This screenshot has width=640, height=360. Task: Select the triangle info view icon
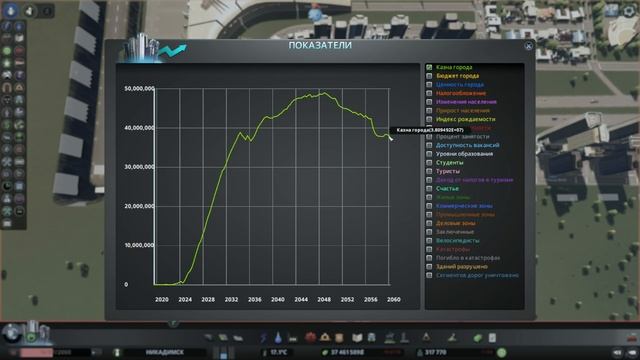tap(19, 87)
